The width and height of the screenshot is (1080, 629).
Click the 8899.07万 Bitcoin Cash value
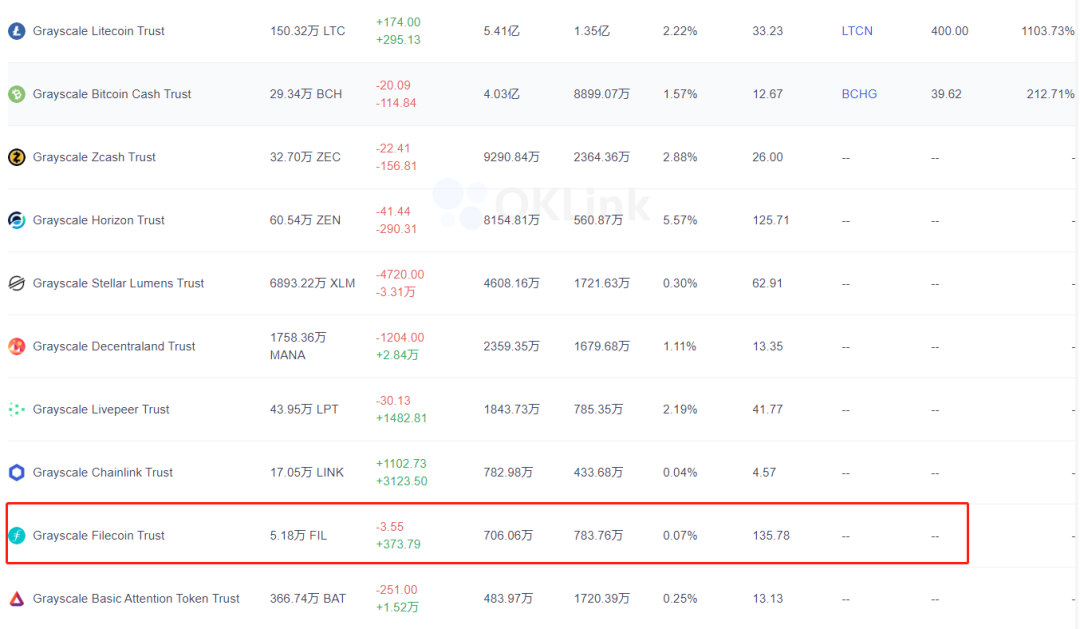(x=601, y=94)
